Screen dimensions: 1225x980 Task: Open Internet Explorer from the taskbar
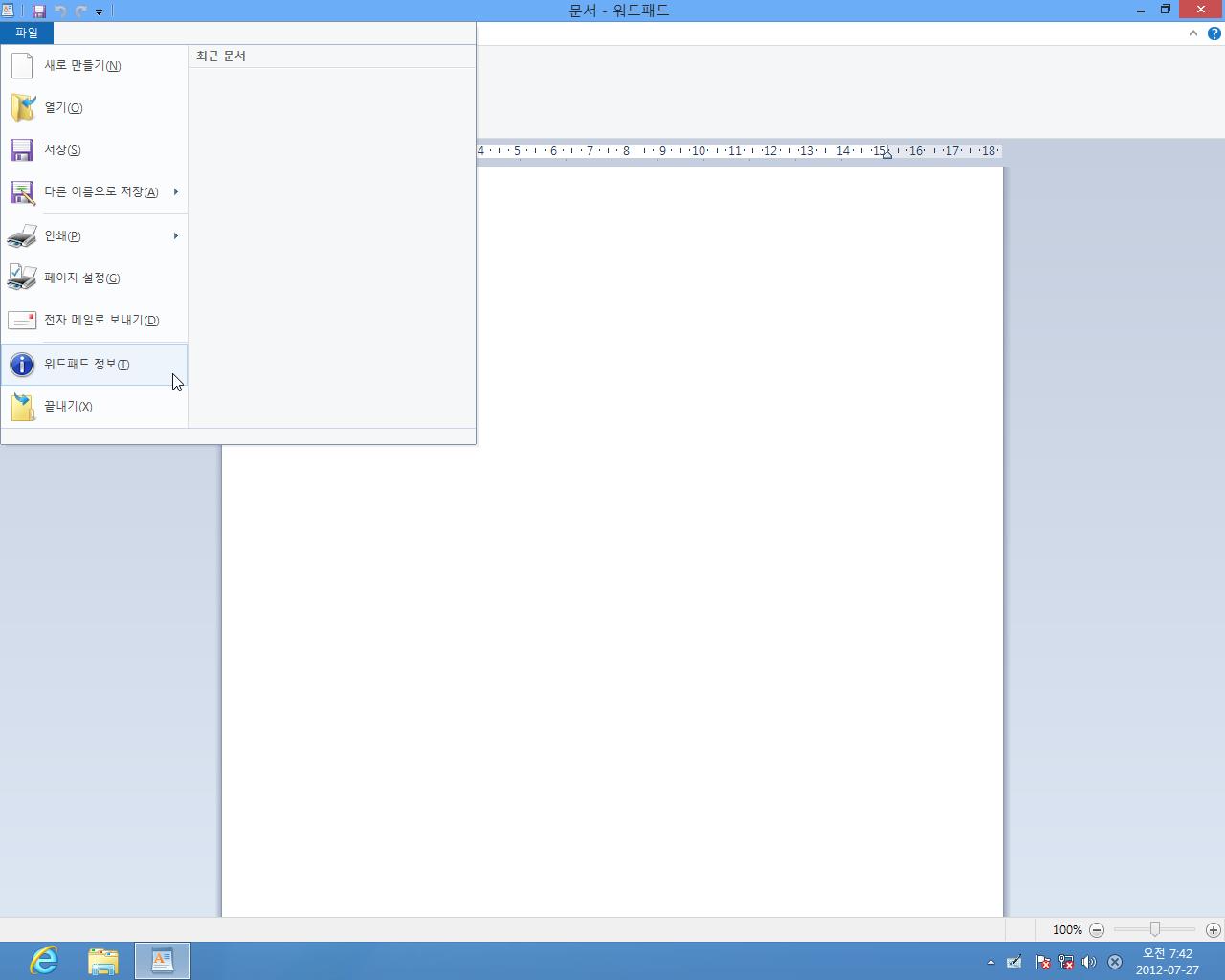(44, 961)
